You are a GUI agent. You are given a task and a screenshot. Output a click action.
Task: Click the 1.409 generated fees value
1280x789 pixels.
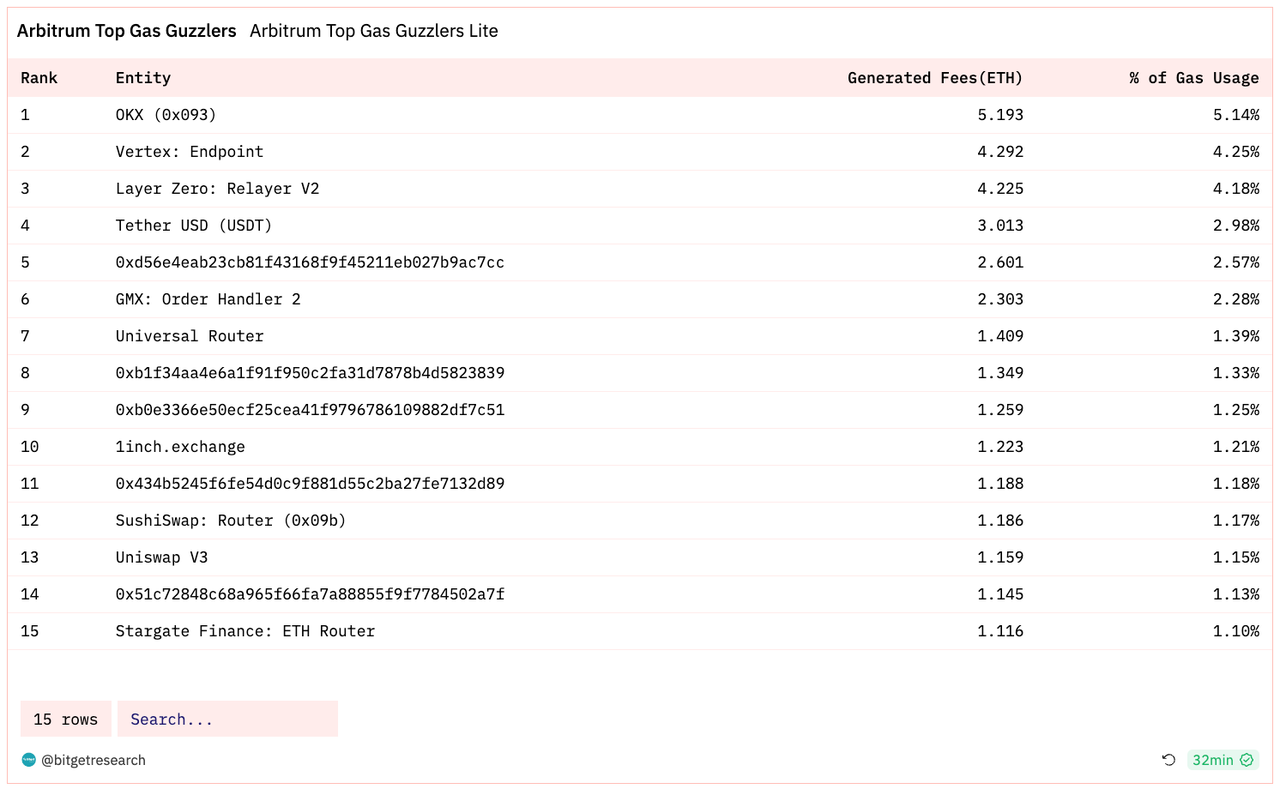coord(1000,336)
